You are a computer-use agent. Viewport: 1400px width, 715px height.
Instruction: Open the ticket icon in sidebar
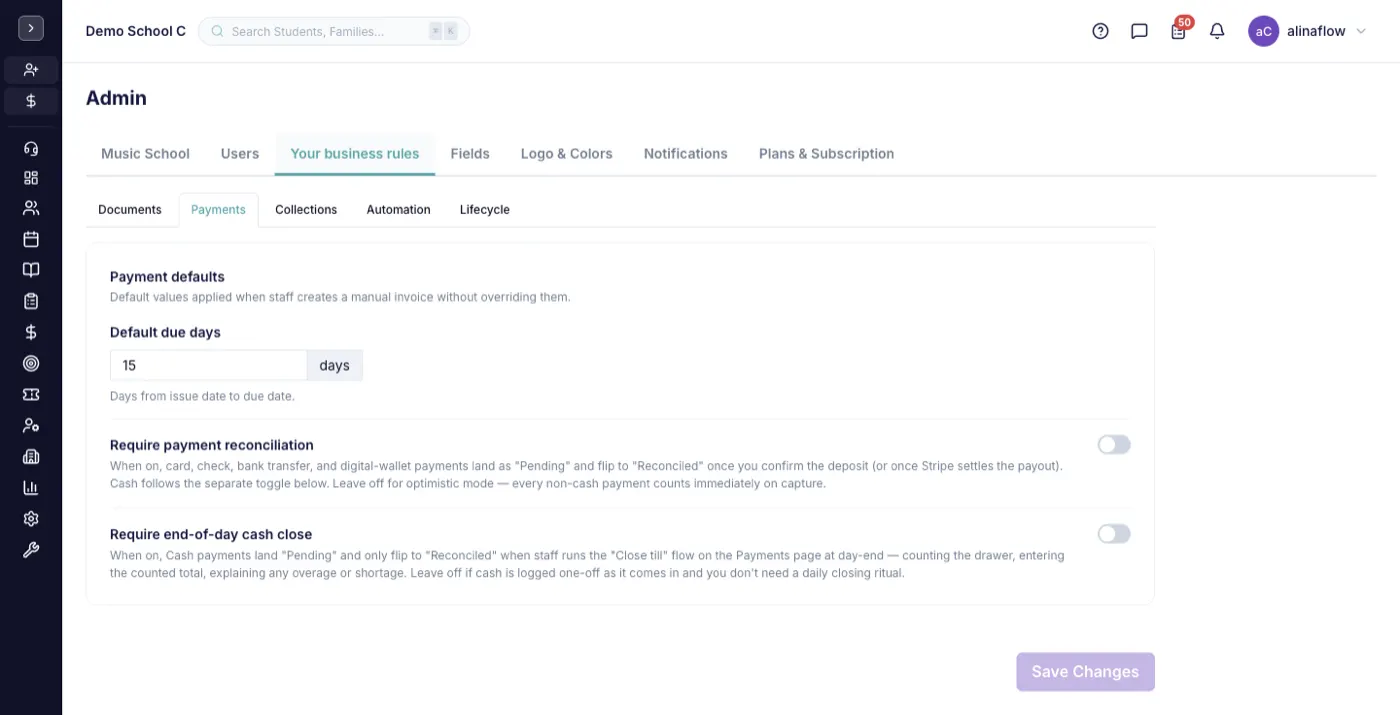tap(31, 394)
